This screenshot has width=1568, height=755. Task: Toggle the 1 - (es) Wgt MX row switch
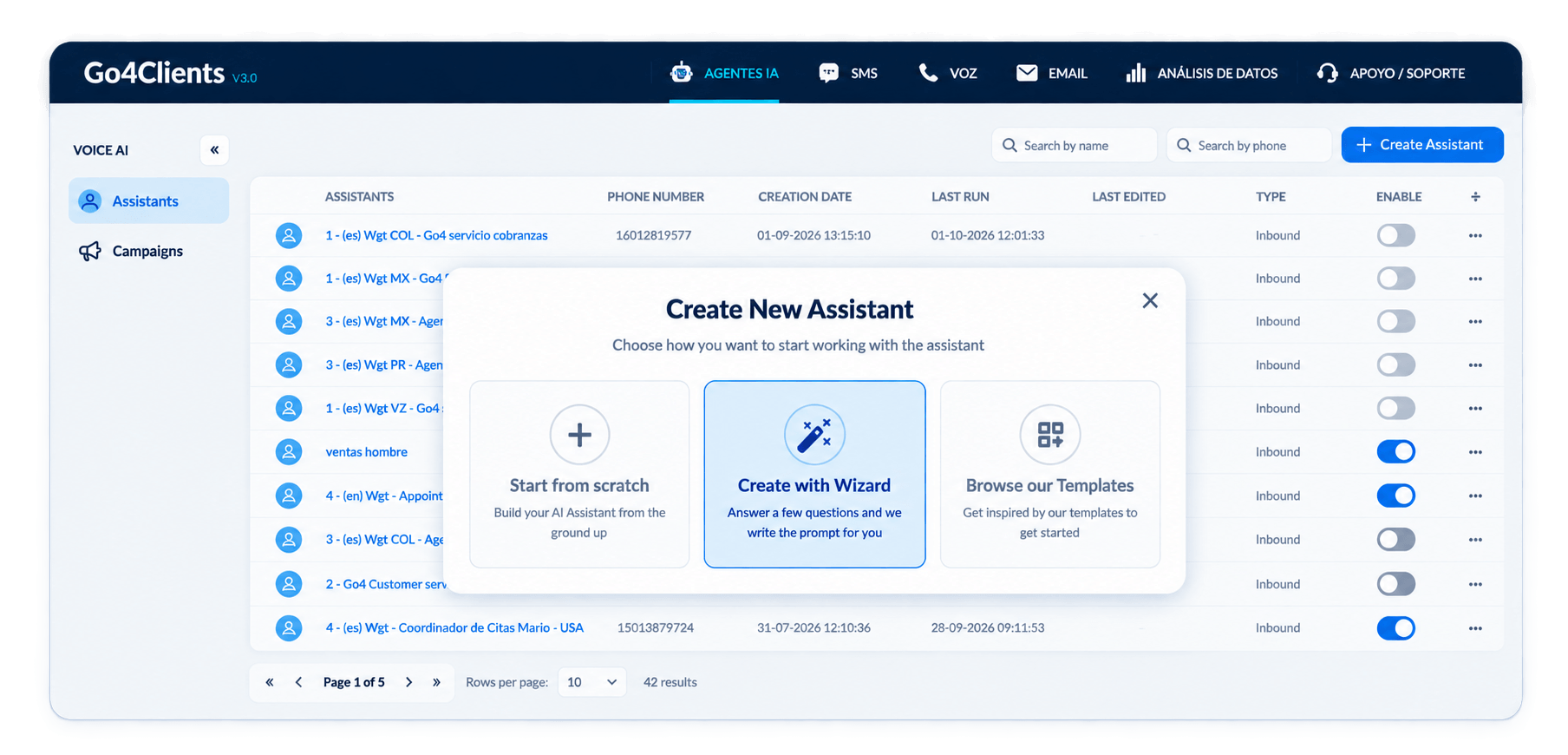(1396, 279)
